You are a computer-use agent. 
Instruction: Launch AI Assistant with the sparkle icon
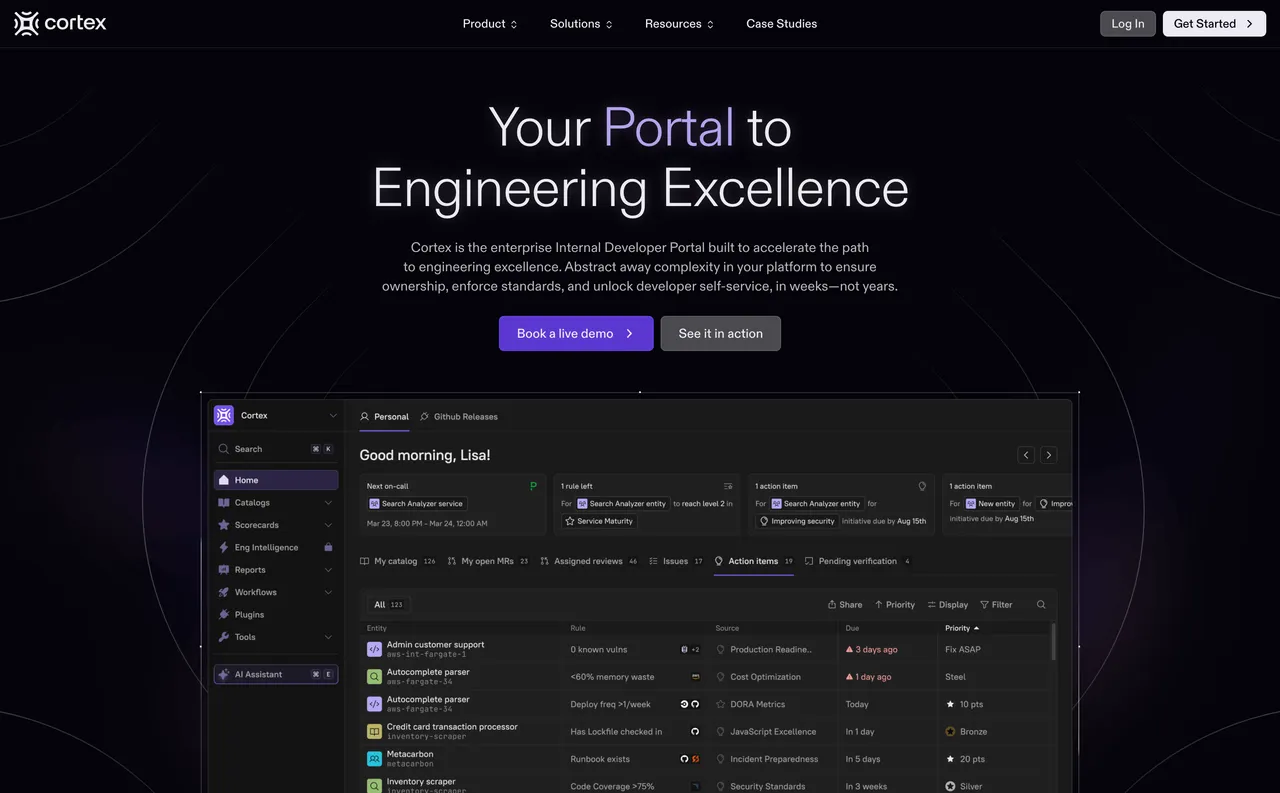[226, 674]
